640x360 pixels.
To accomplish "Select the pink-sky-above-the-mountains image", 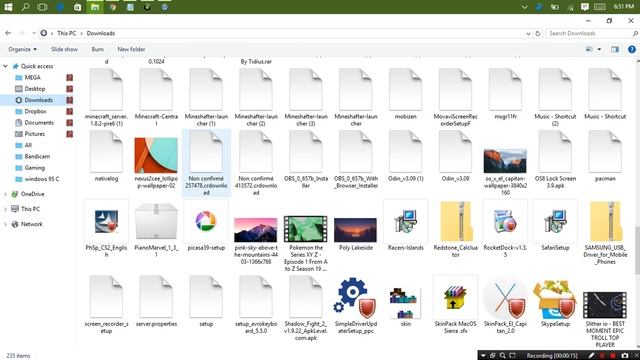I will (x=256, y=230).
